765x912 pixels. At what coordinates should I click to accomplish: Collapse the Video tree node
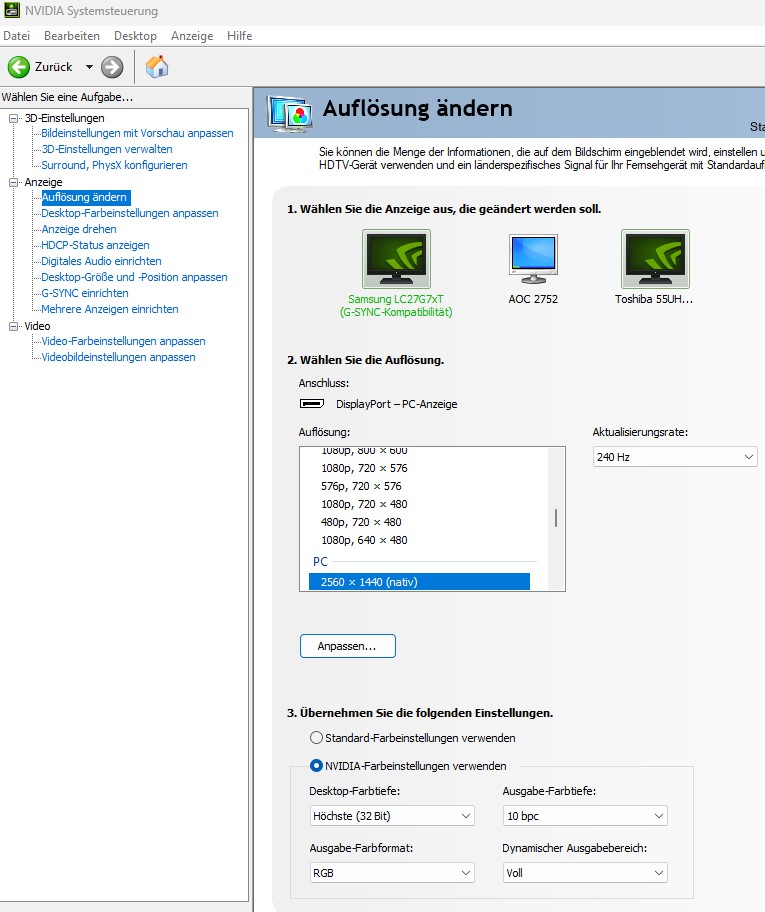[x=13, y=326]
